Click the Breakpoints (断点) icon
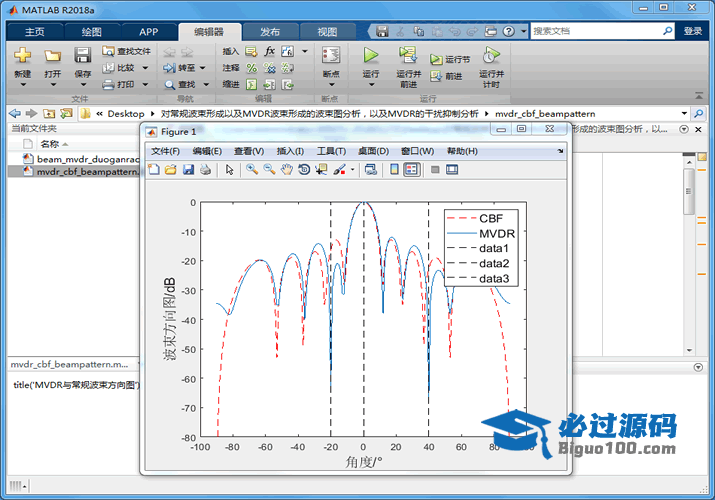The image size is (715, 500). (x=331, y=55)
